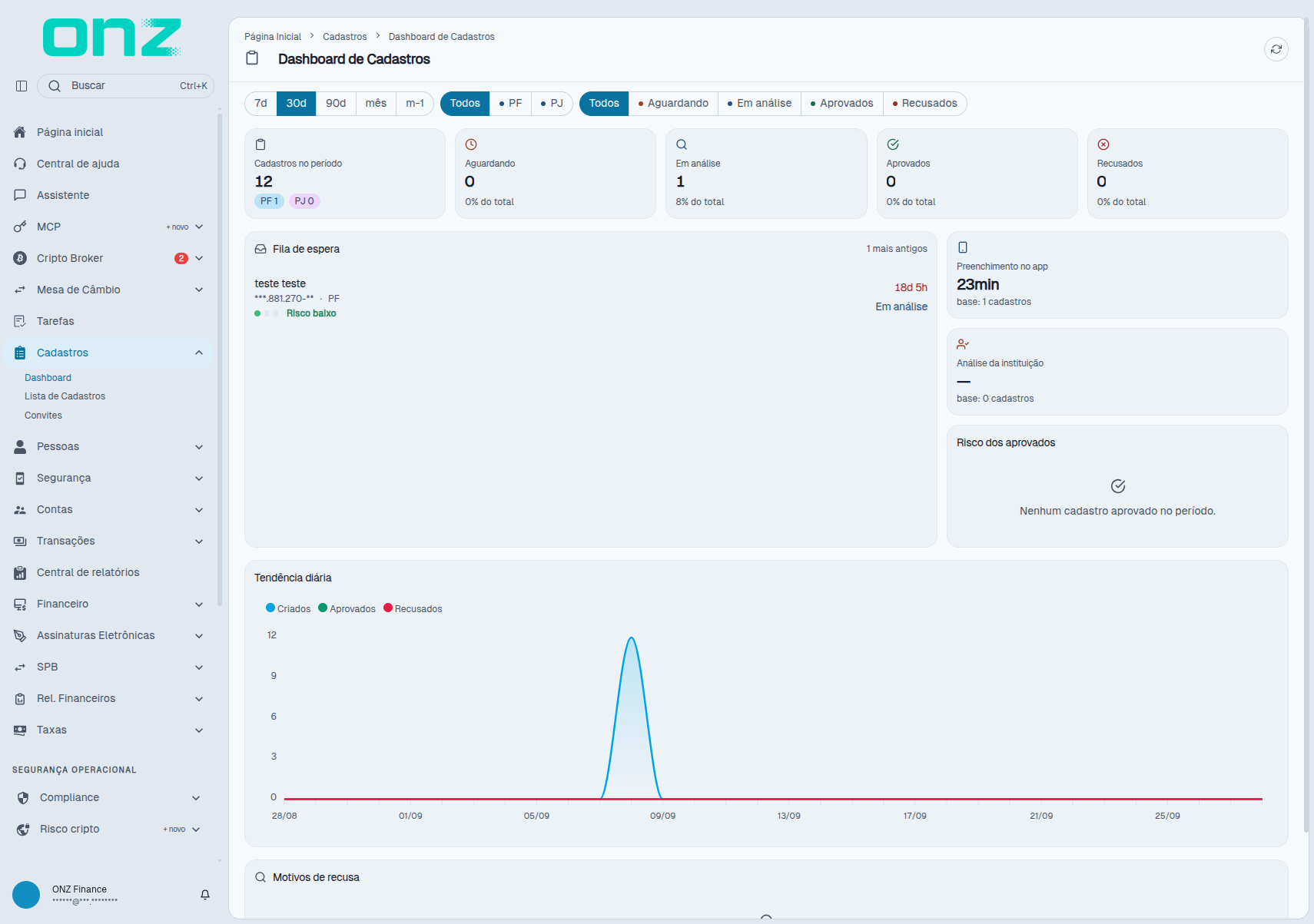Click the Aguardando clock icon
Viewport: 1314px width, 924px height.
coord(471,144)
